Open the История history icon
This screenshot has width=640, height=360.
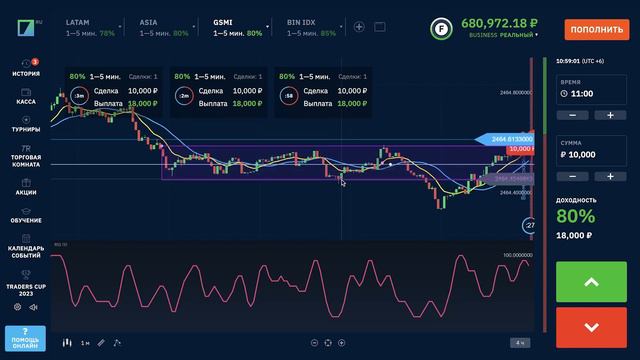tap(26, 63)
